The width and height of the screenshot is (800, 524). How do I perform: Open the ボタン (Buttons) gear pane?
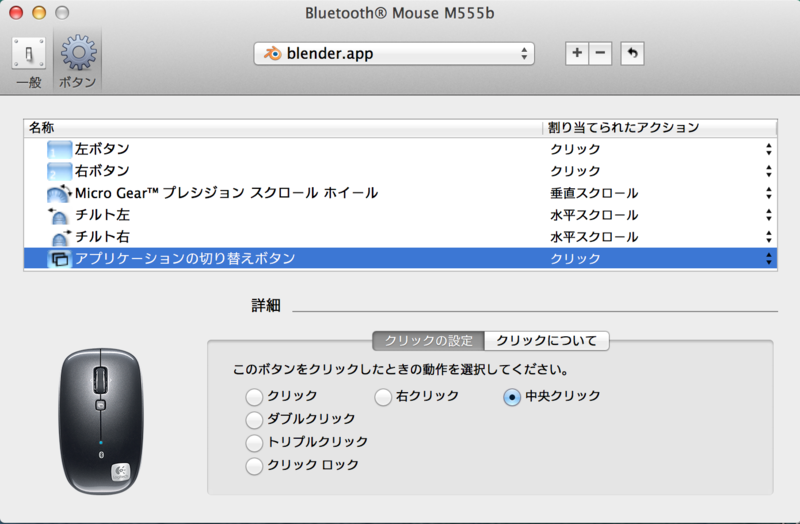click(78, 61)
